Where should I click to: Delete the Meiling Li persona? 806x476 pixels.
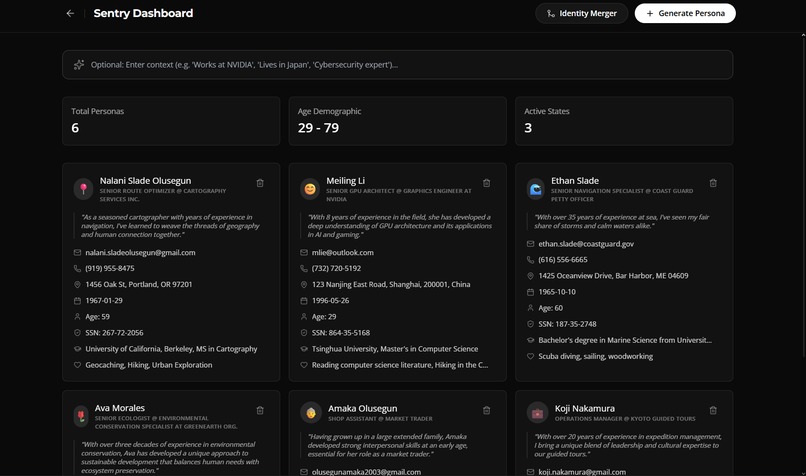(x=486, y=183)
